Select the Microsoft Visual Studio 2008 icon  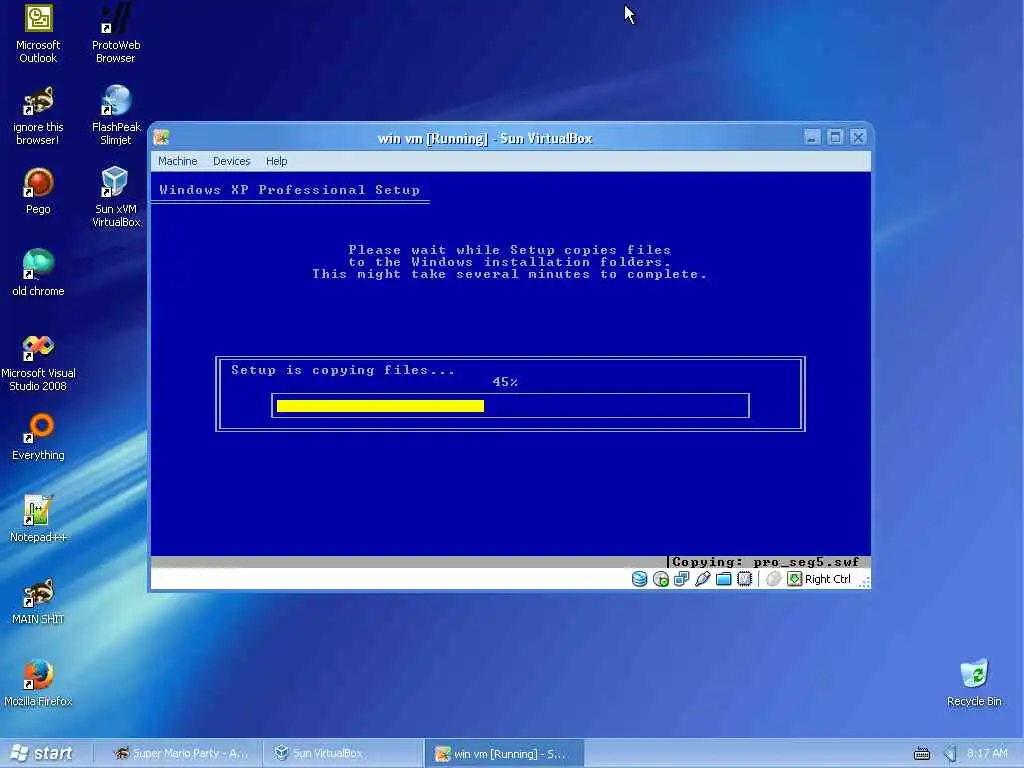coord(38,363)
